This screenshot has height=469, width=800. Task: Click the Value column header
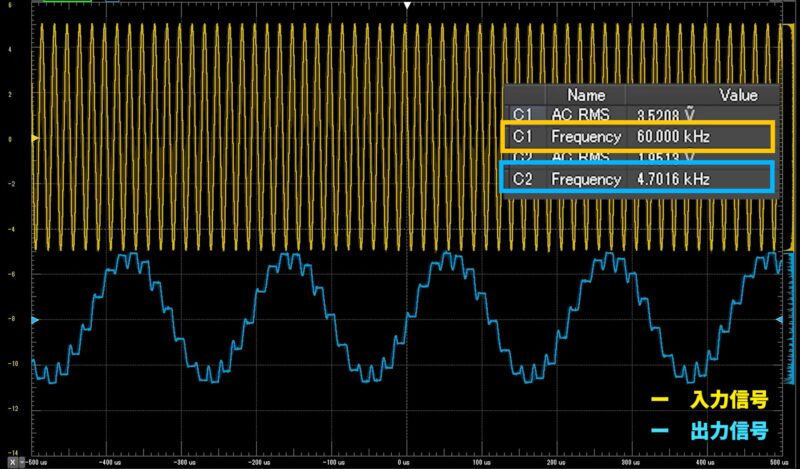[x=738, y=95]
